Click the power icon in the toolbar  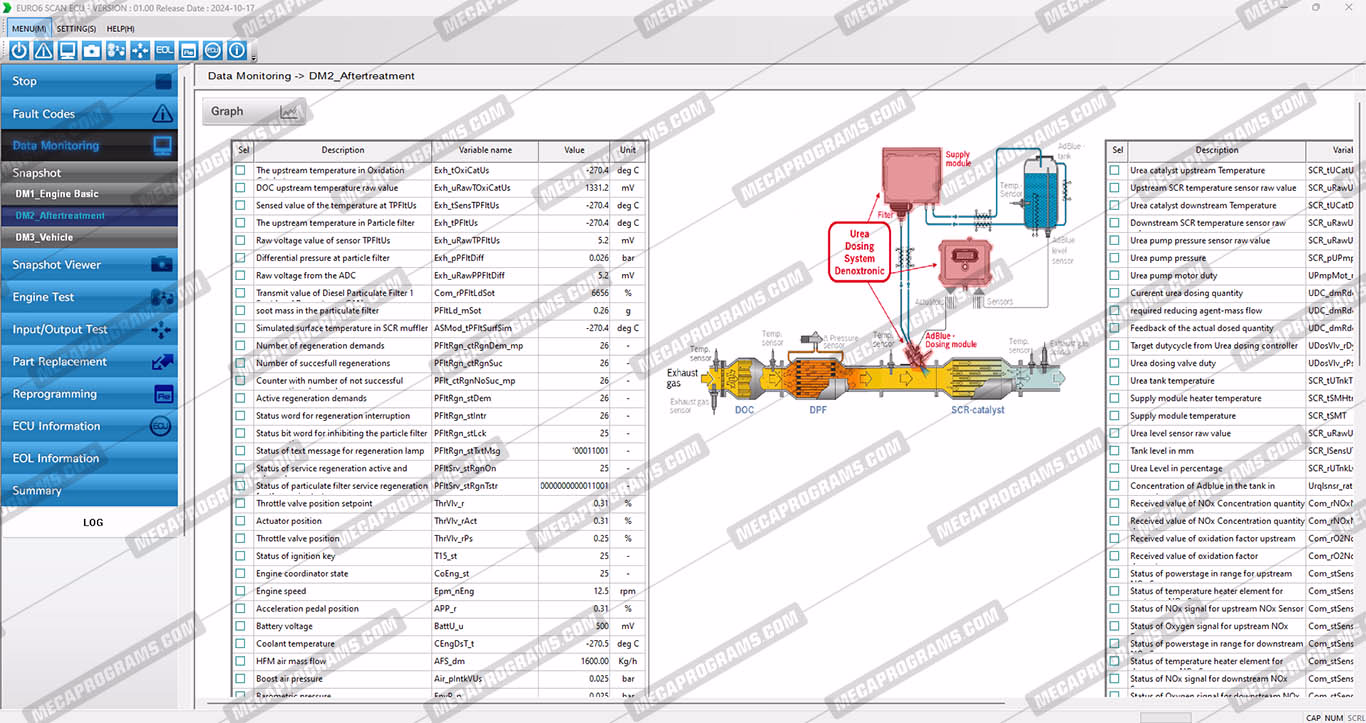(x=19, y=50)
